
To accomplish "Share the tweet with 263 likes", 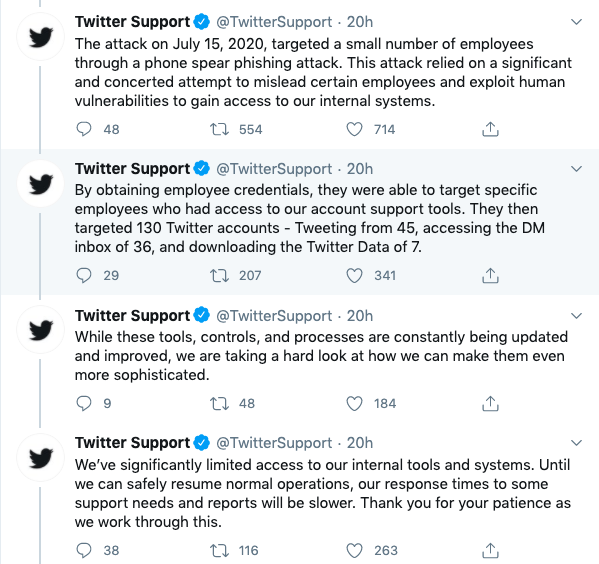I will (x=490, y=550).
